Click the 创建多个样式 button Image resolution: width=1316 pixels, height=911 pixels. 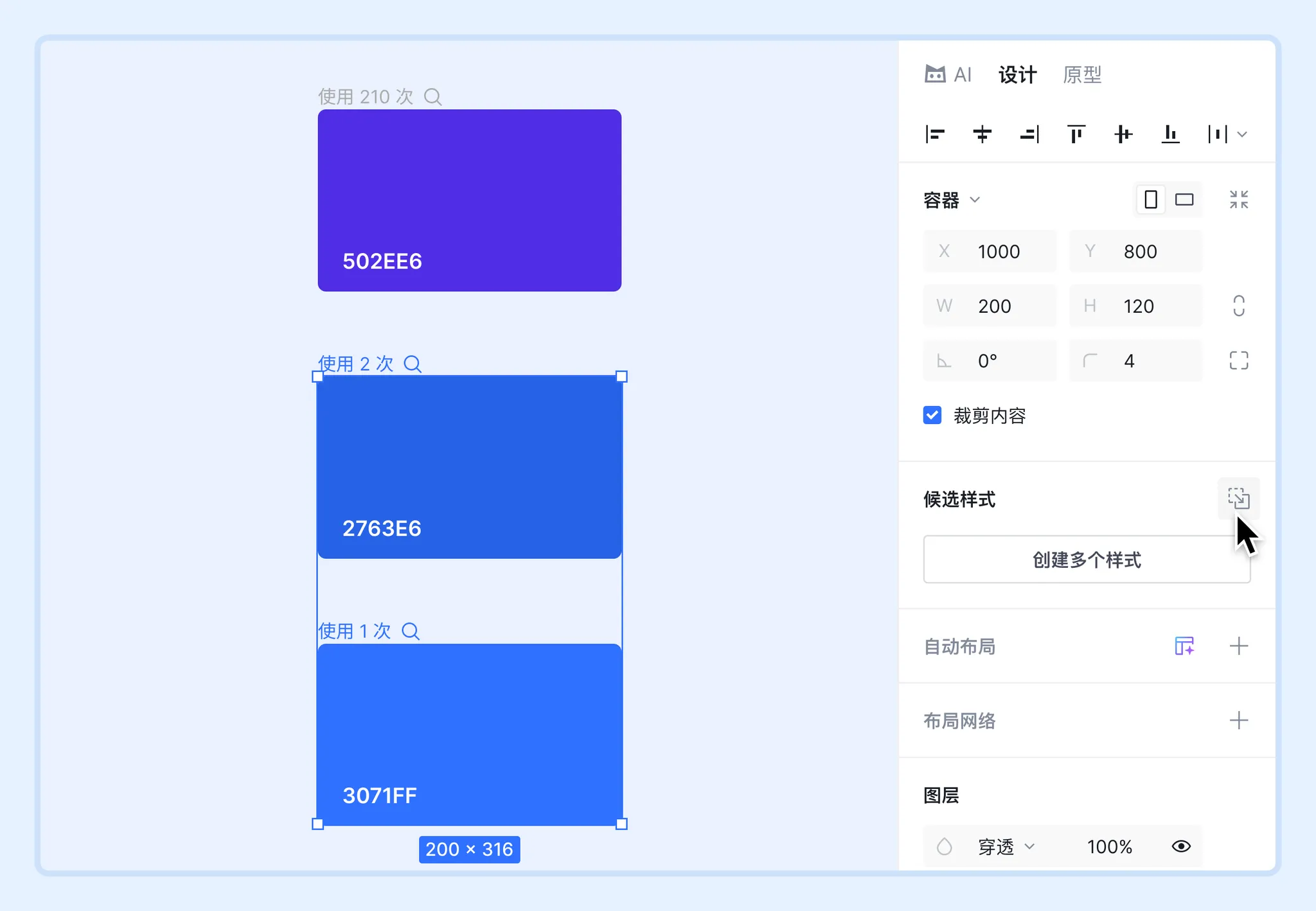tap(1087, 560)
